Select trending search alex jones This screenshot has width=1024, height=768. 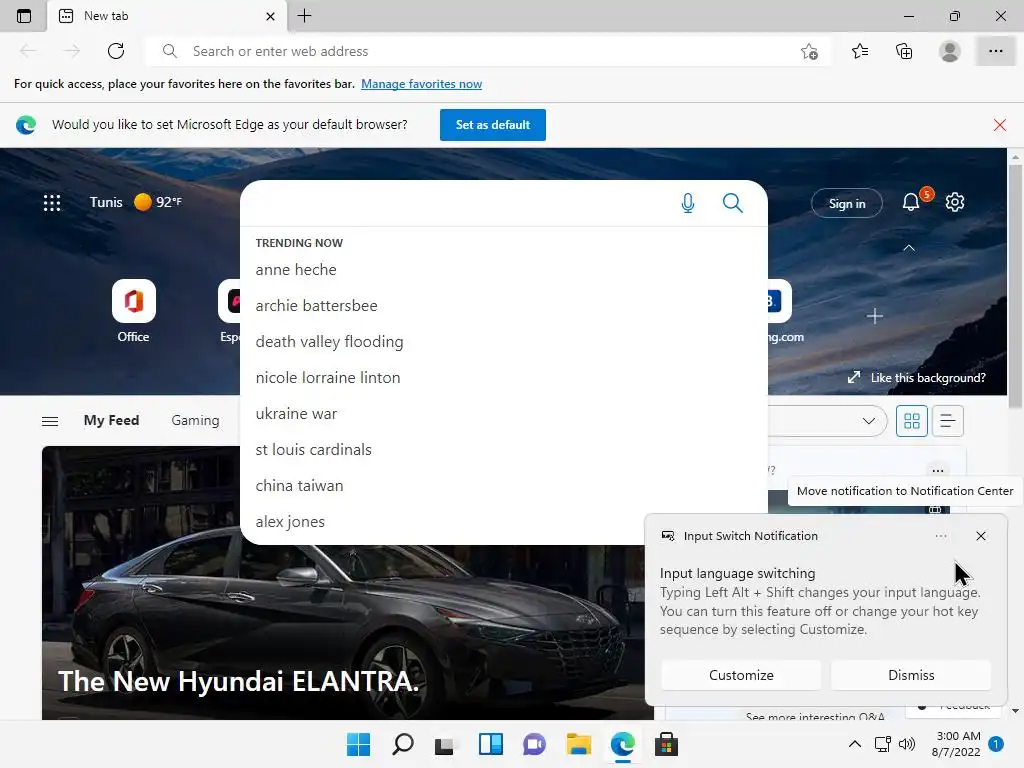pos(290,521)
